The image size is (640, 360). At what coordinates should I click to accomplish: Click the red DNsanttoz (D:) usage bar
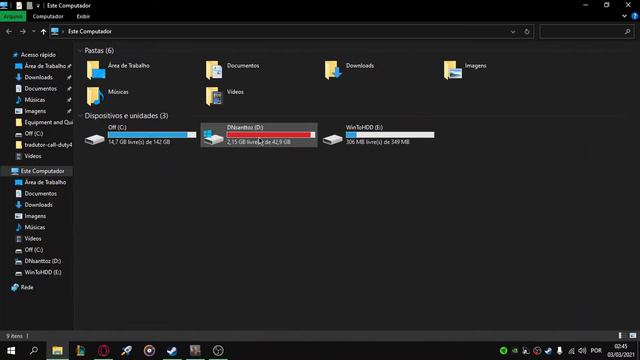(271, 135)
